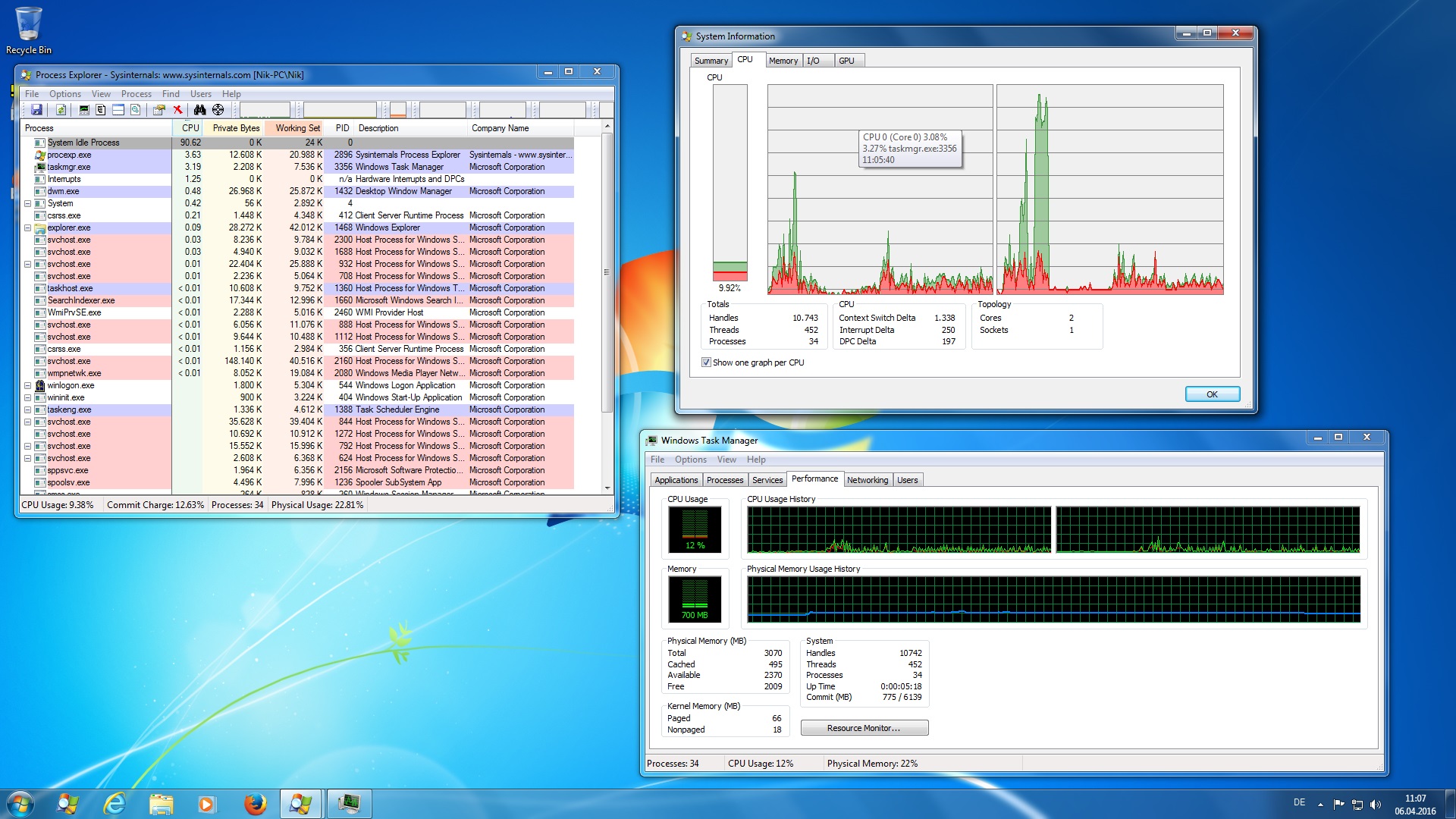Click the binoculars Find Handle icon

(199, 110)
